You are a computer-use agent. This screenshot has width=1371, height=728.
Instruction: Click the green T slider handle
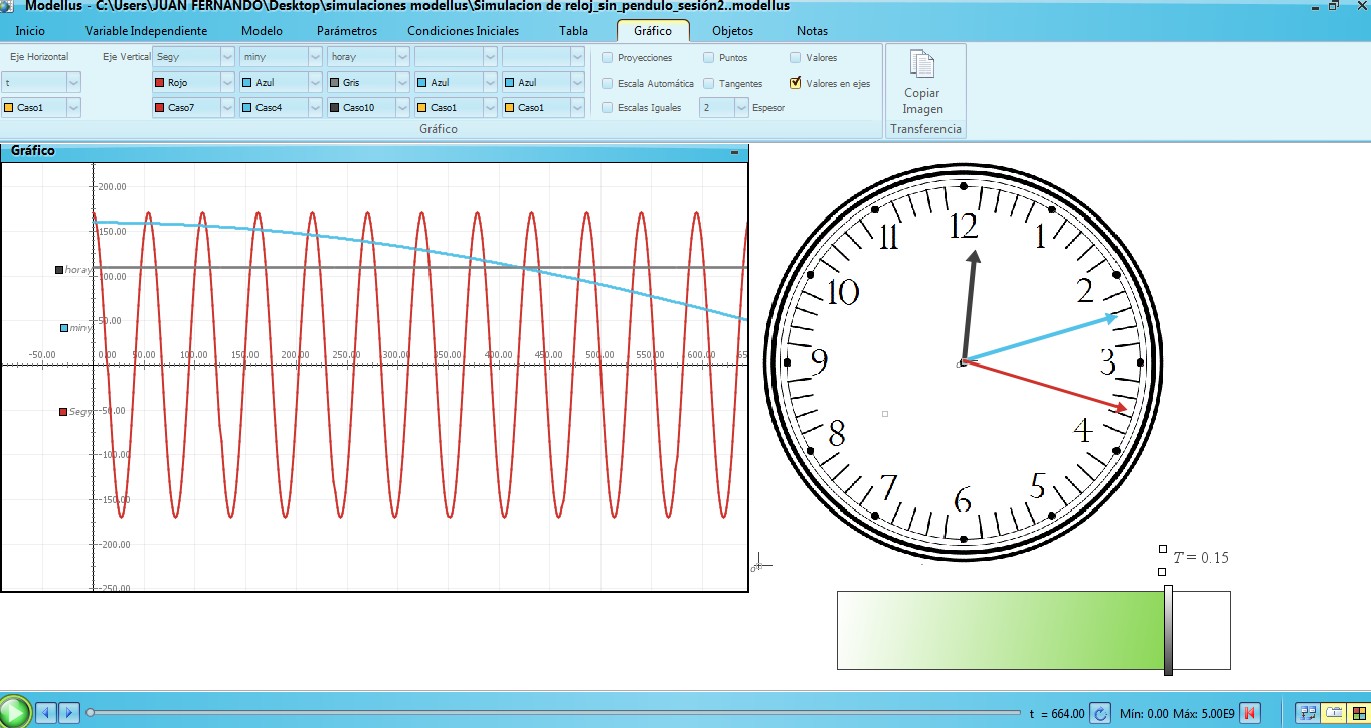click(x=1168, y=630)
